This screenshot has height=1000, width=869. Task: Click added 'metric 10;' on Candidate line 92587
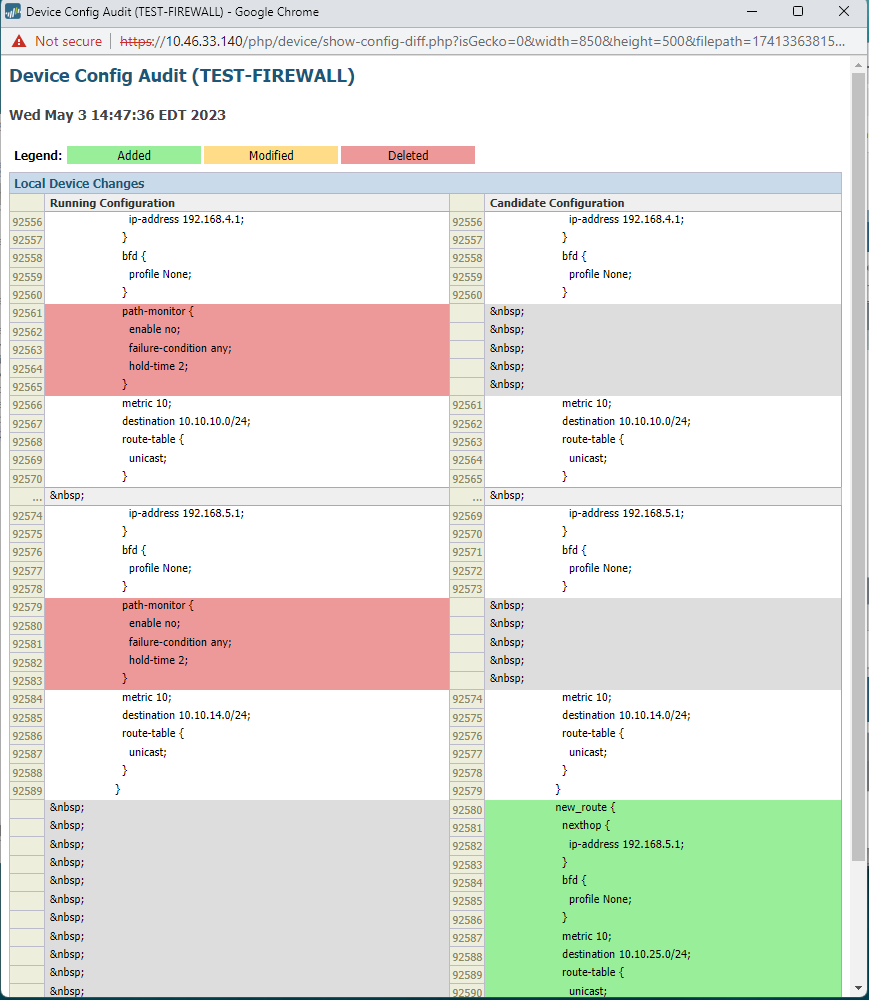[587, 936]
